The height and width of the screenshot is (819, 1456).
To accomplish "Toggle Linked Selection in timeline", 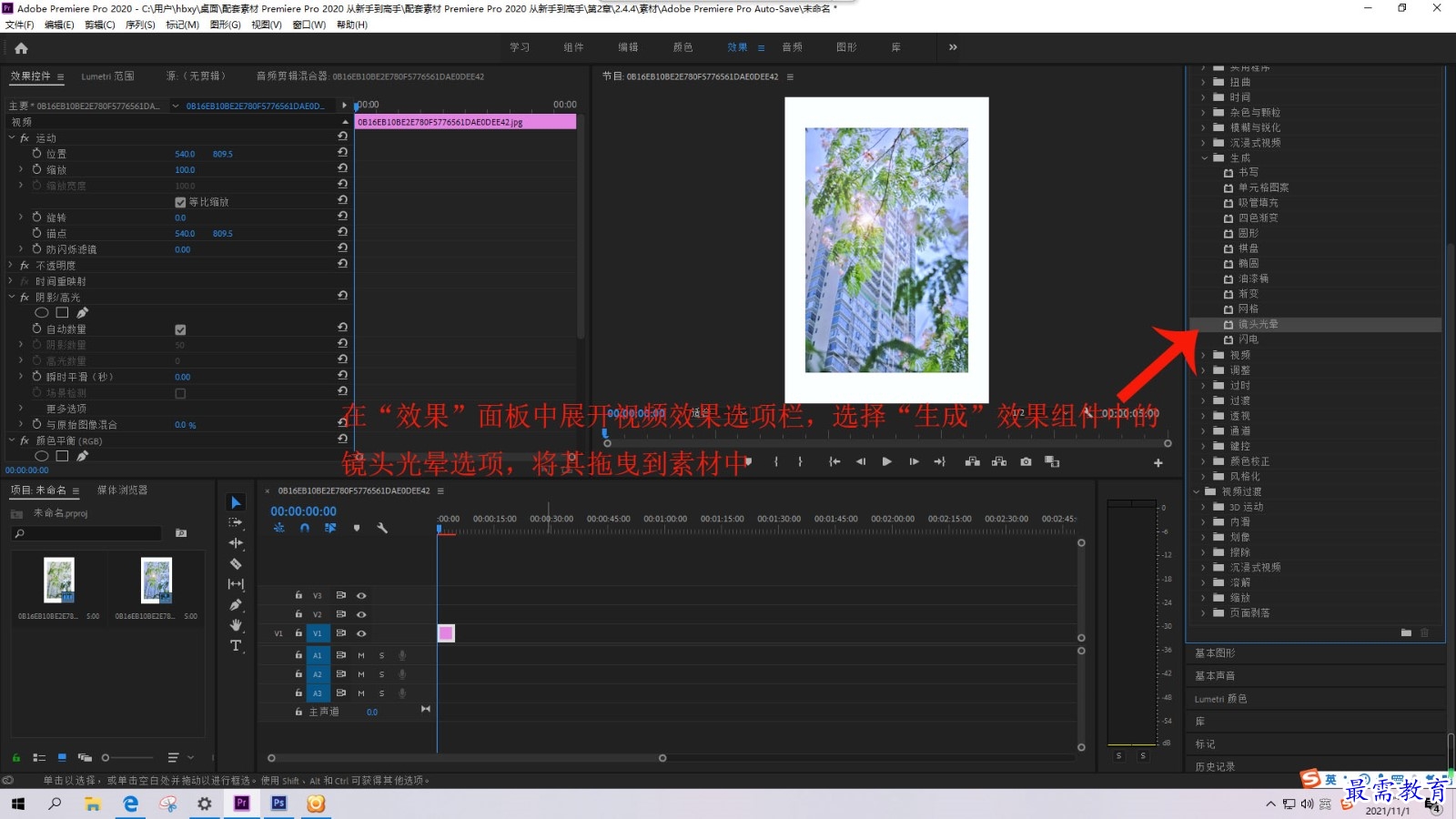I will pyautogui.click(x=330, y=528).
